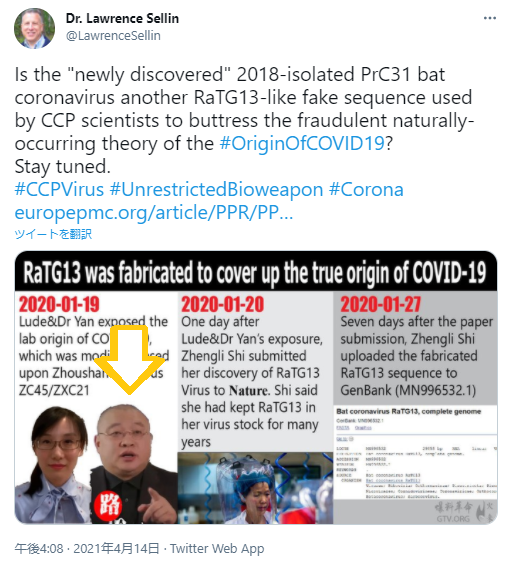Click the GenBank RaTG13 genome screenshot panel

pyautogui.click(x=415, y=452)
